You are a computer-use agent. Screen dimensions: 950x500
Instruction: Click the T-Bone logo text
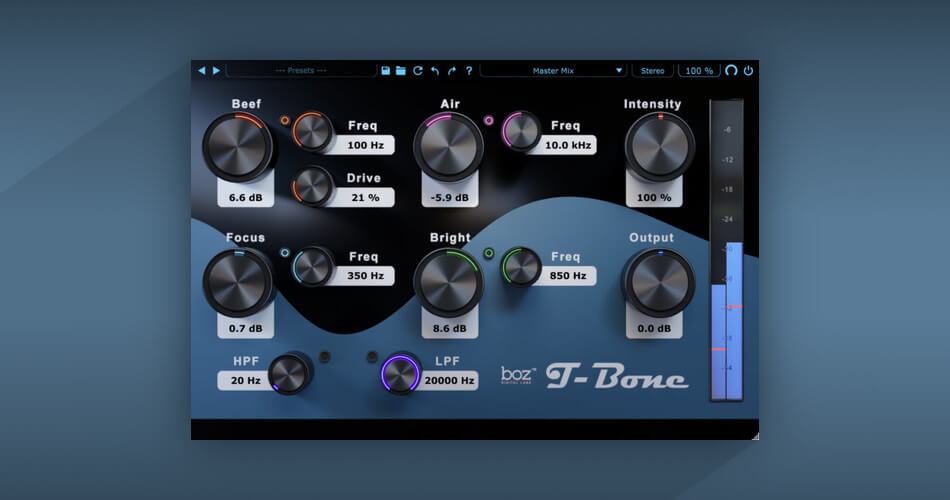click(x=617, y=376)
